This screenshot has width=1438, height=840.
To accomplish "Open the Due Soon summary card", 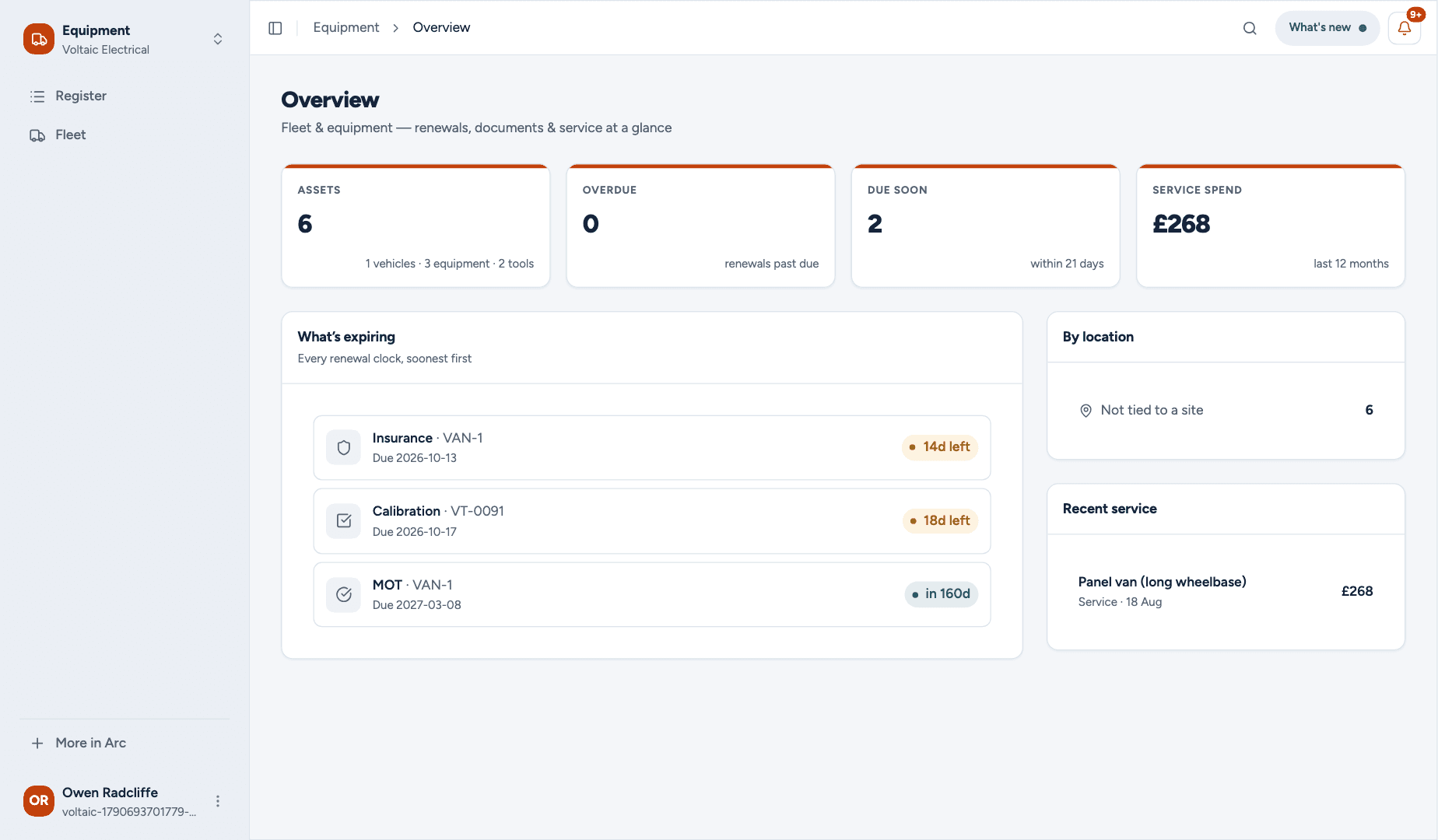I will [985, 226].
